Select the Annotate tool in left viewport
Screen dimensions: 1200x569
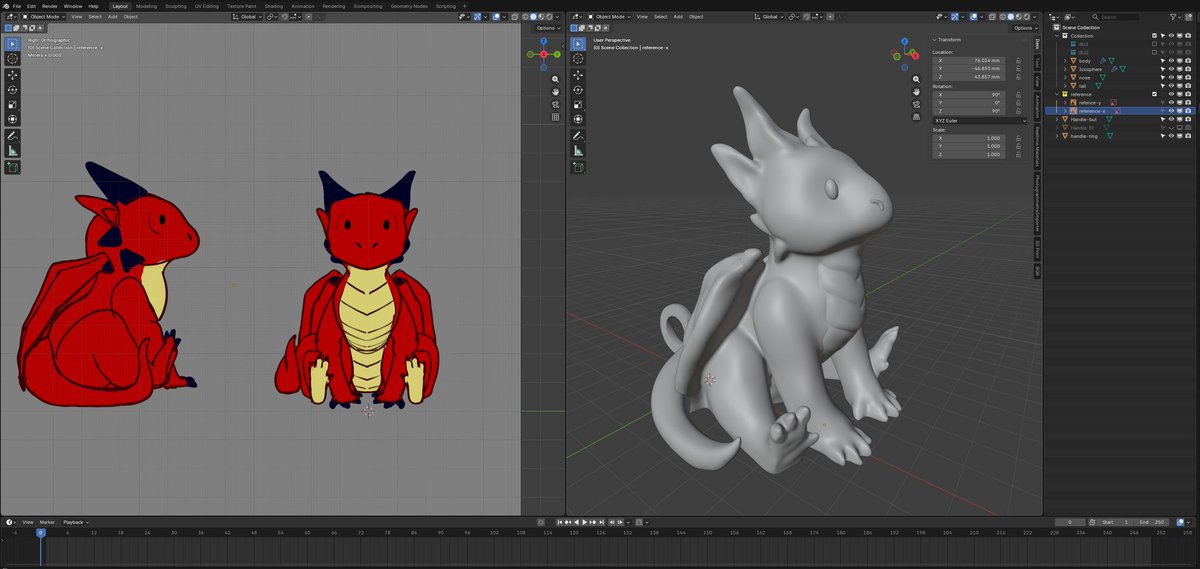[13, 135]
